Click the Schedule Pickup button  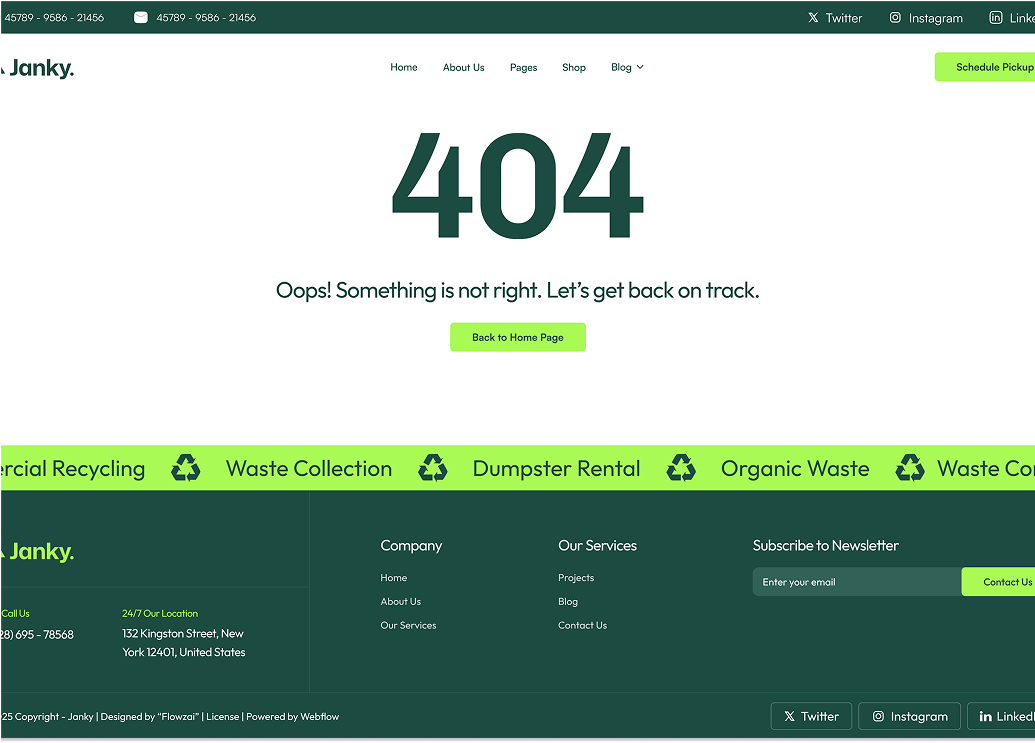(994, 67)
